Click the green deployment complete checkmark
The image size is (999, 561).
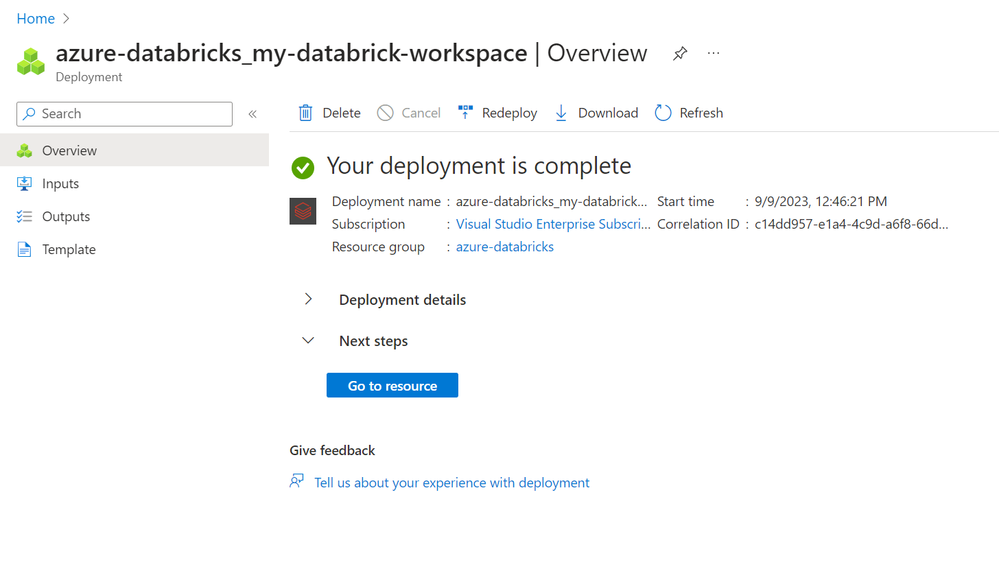click(303, 168)
